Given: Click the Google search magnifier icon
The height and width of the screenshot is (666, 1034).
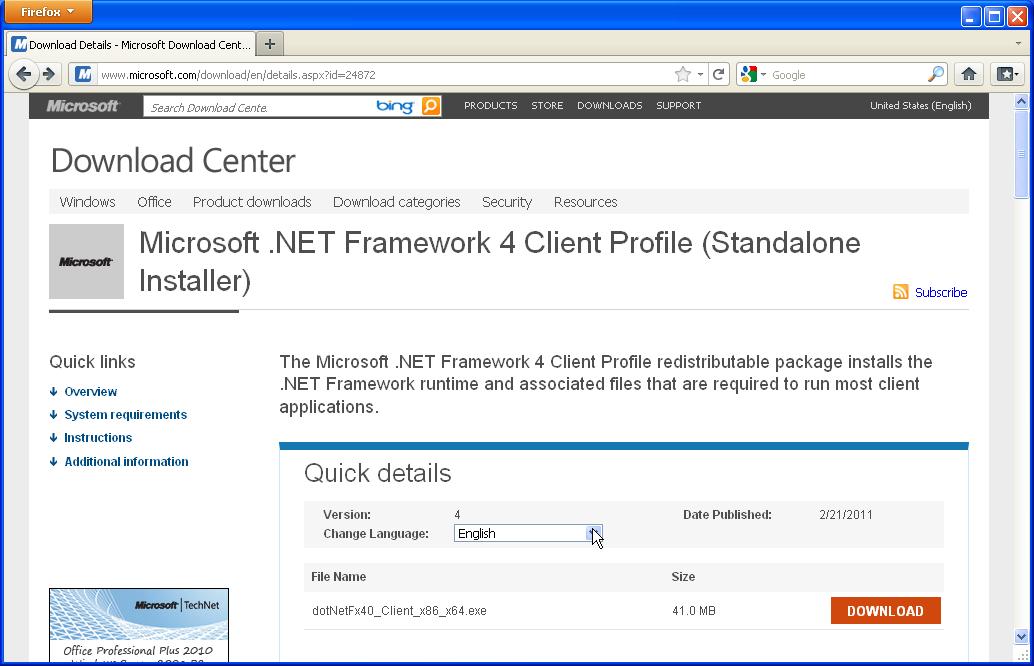Looking at the screenshot, I should 934,73.
